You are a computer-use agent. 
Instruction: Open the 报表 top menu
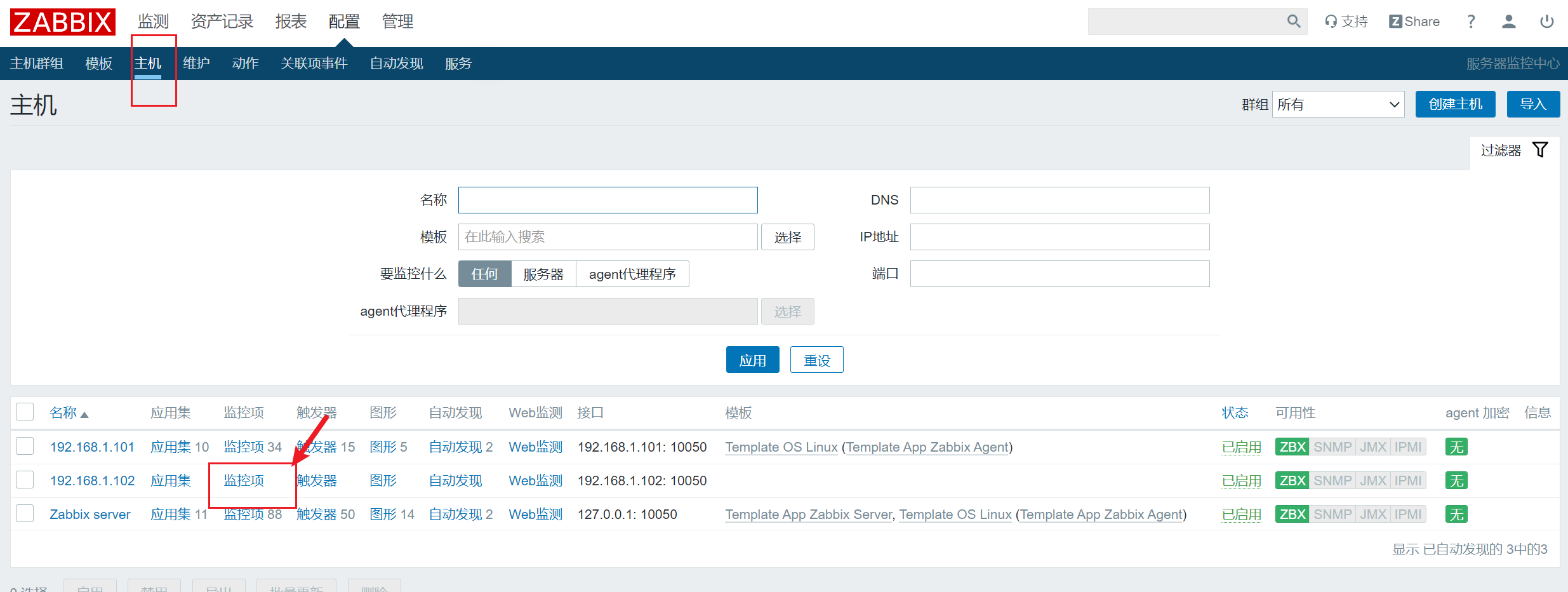click(x=291, y=22)
